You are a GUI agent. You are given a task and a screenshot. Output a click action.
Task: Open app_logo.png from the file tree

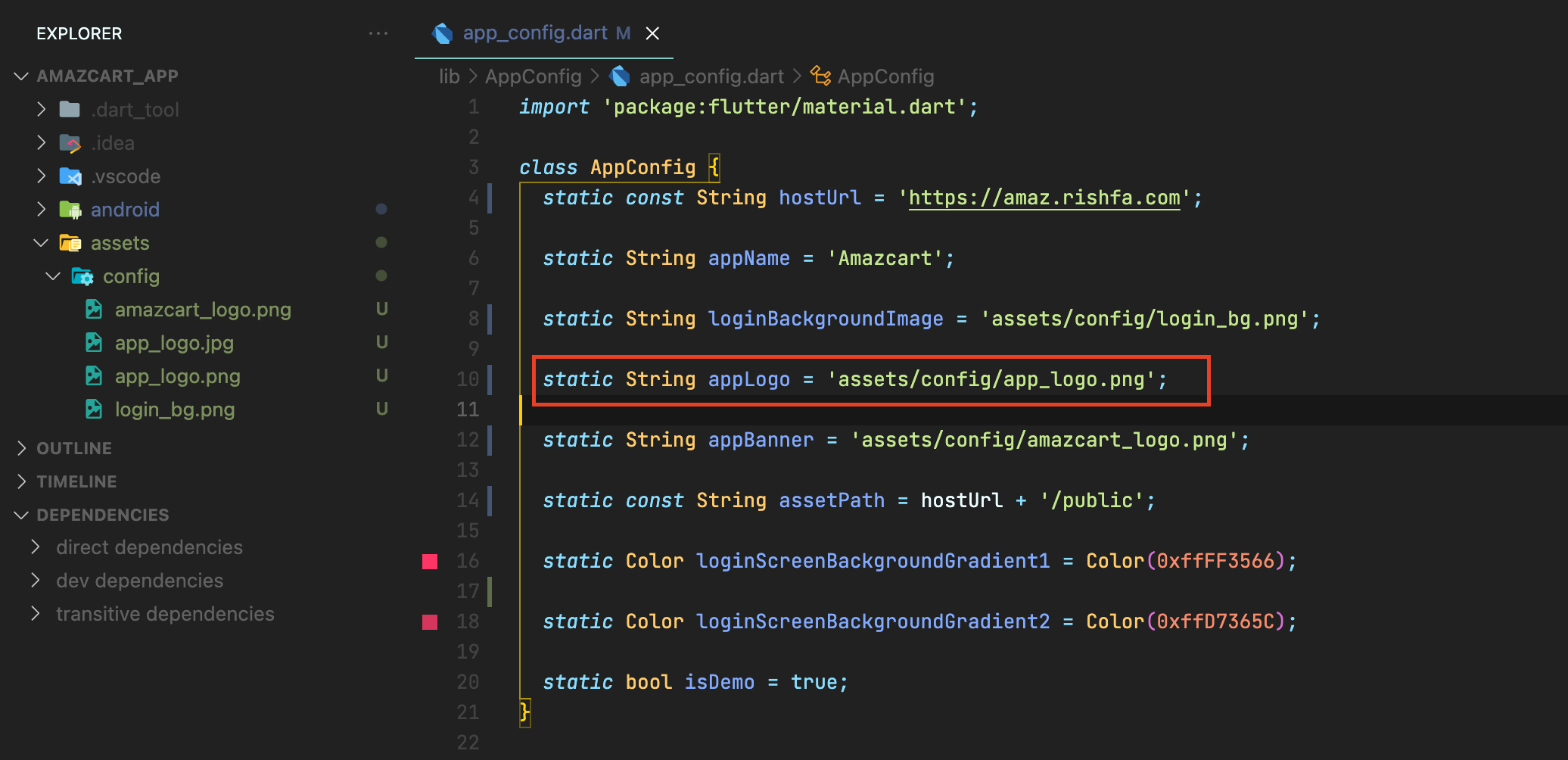tap(177, 376)
